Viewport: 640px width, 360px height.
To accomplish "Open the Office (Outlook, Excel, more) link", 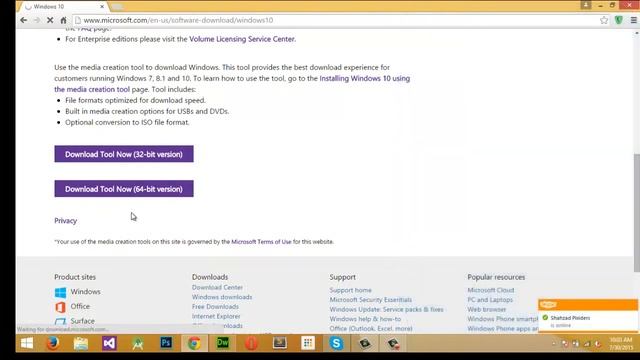I will (371, 329).
